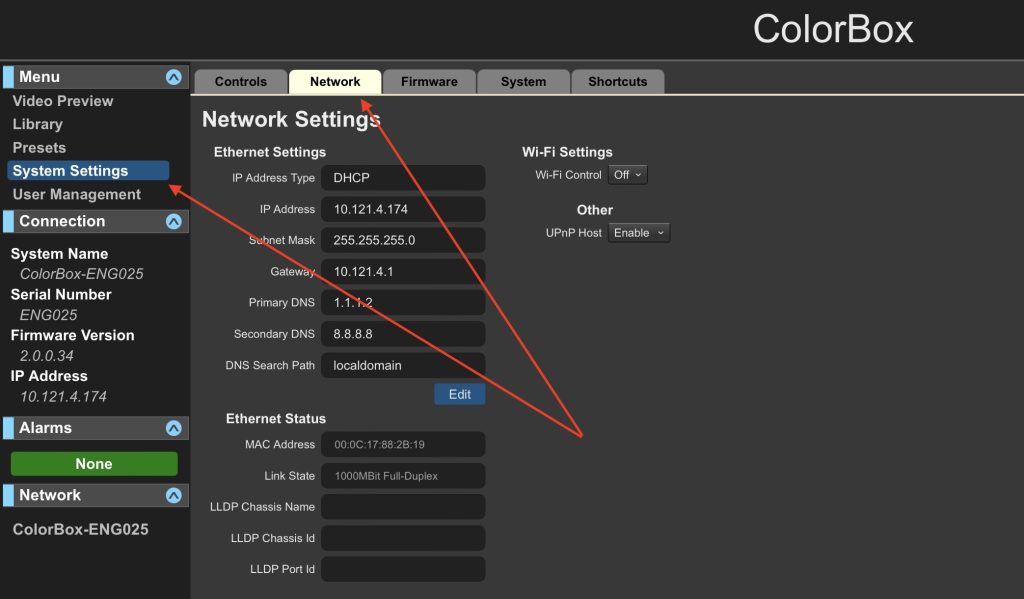The width and height of the screenshot is (1024, 599).
Task: Click the serial number value ENG025
Action: click(x=48, y=315)
